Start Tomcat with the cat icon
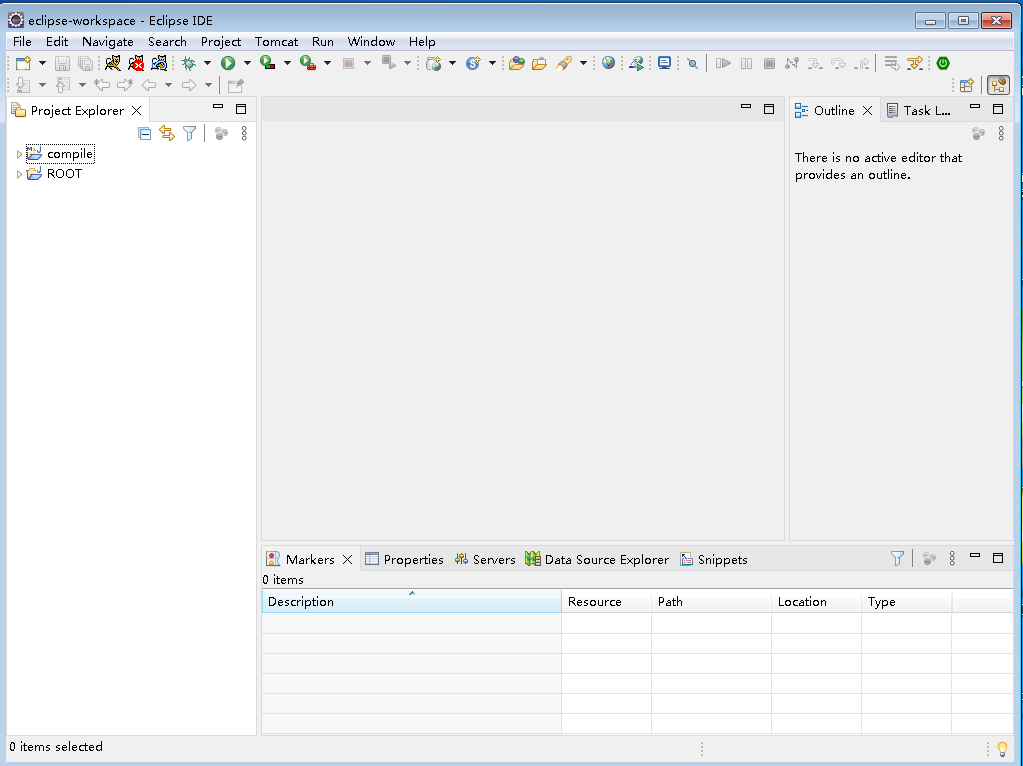 pos(113,63)
